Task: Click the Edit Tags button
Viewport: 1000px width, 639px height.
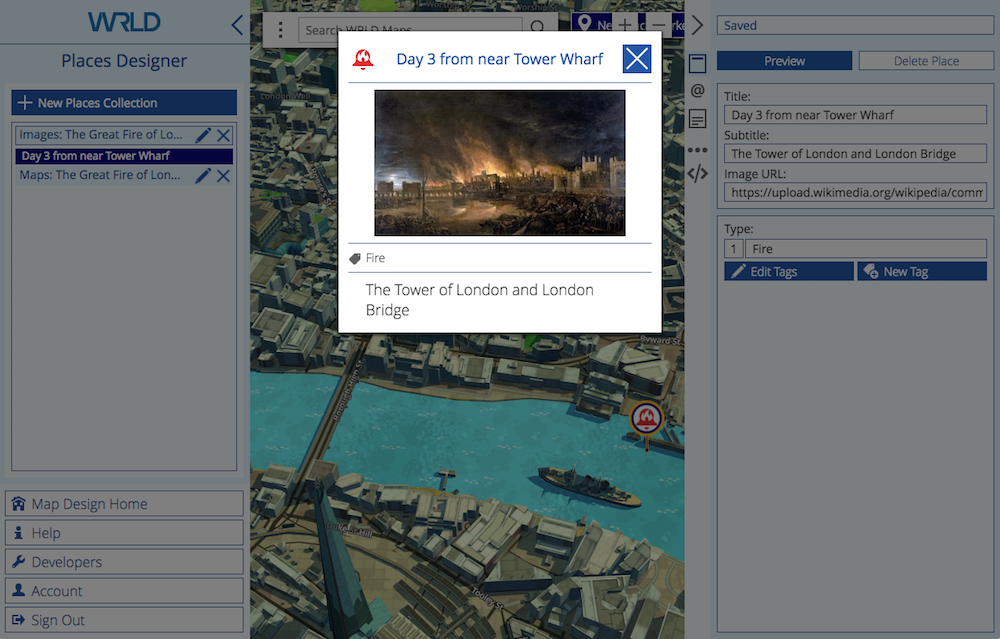Action: click(x=788, y=271)
